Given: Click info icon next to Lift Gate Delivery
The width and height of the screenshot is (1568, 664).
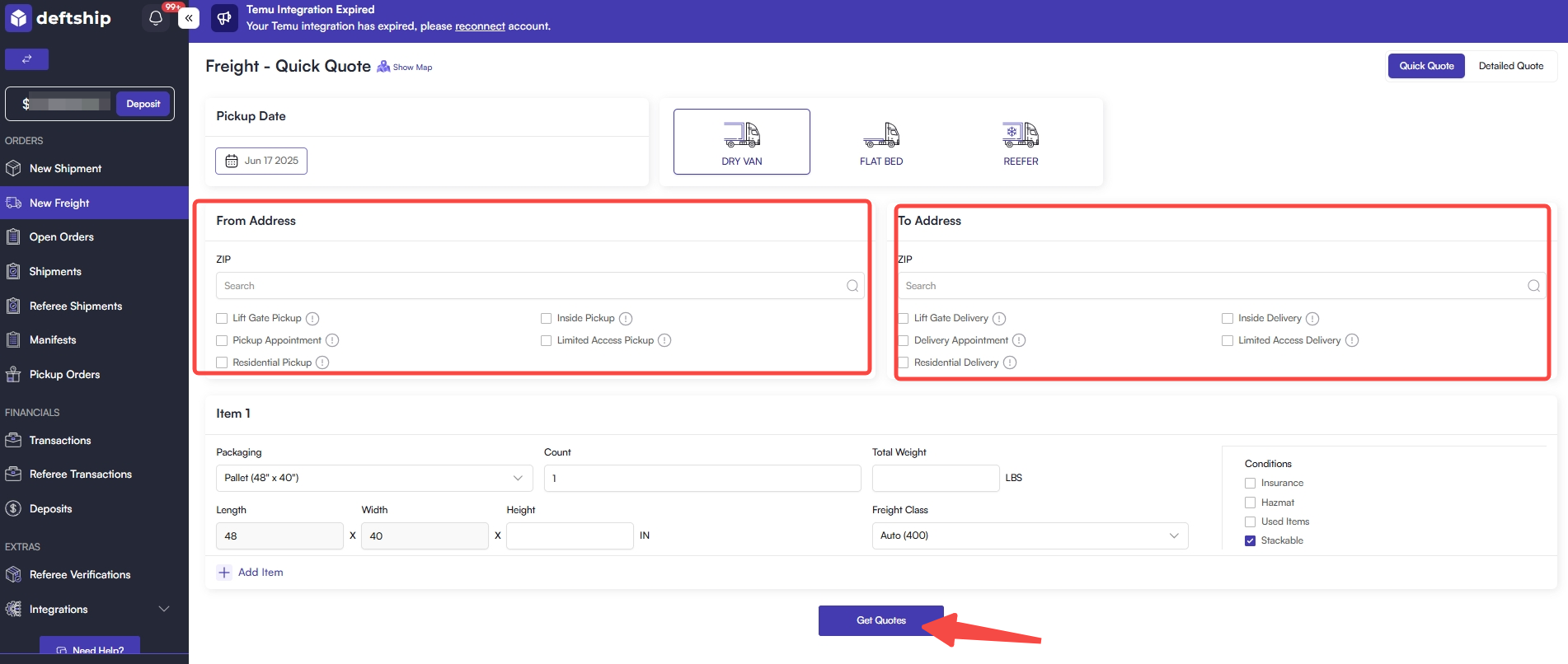Looking at the screenshot, I should [x=999, y=319].
